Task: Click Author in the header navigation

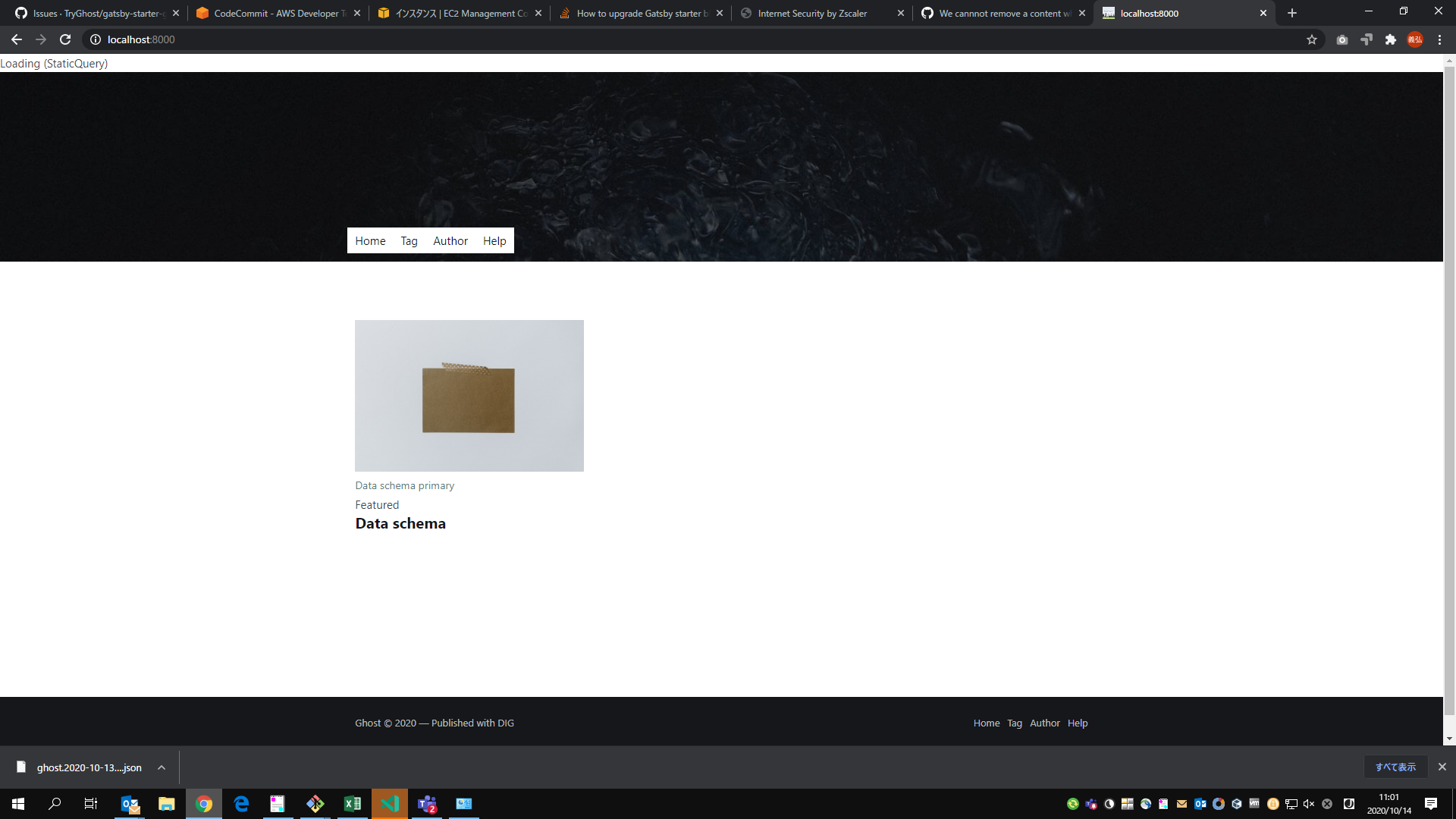Action: click(450, 241)
